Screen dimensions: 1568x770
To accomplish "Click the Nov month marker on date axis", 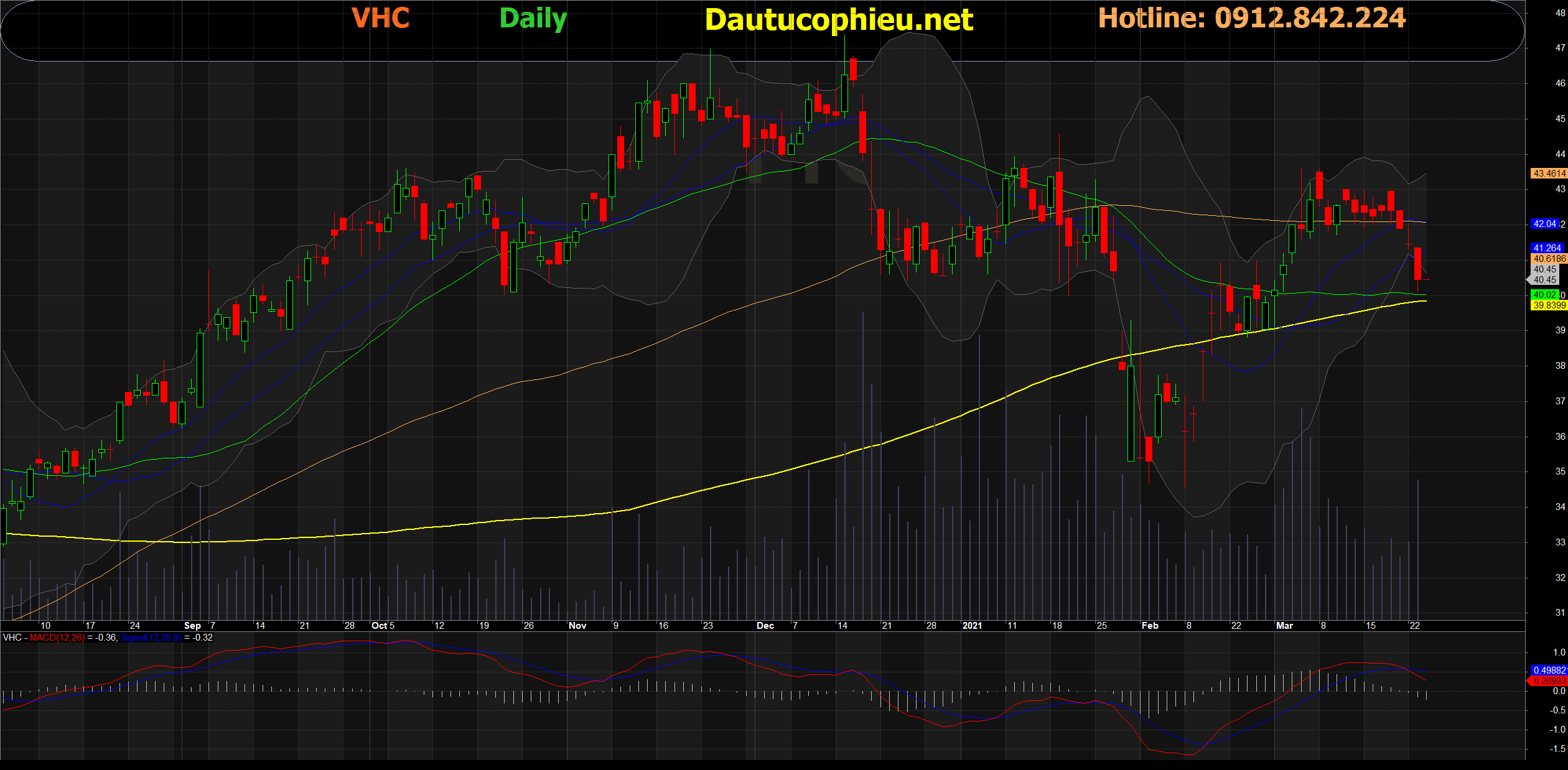I will coord(577,626).
